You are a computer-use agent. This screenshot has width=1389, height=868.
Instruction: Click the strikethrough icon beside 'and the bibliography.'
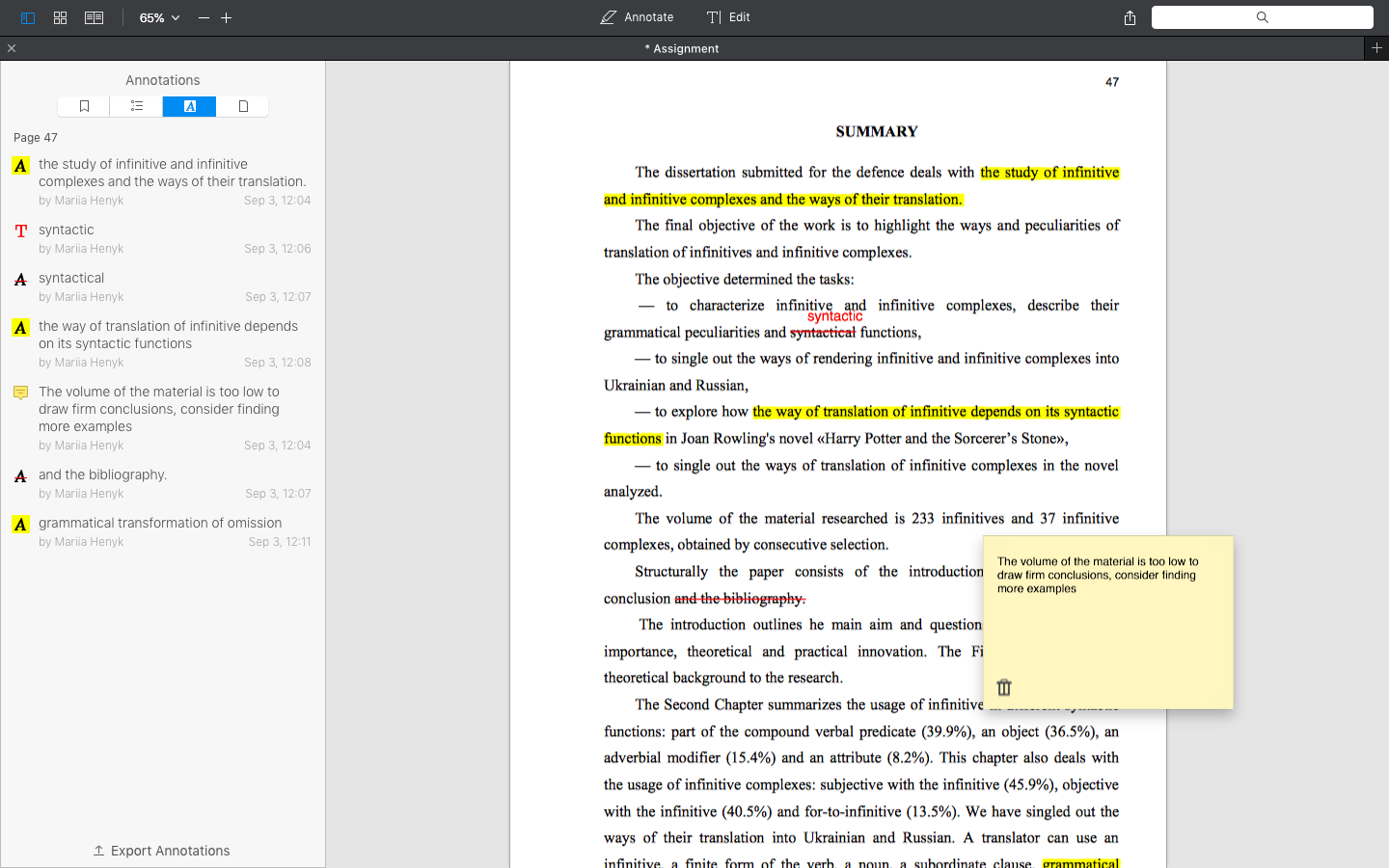click(20, 476)
